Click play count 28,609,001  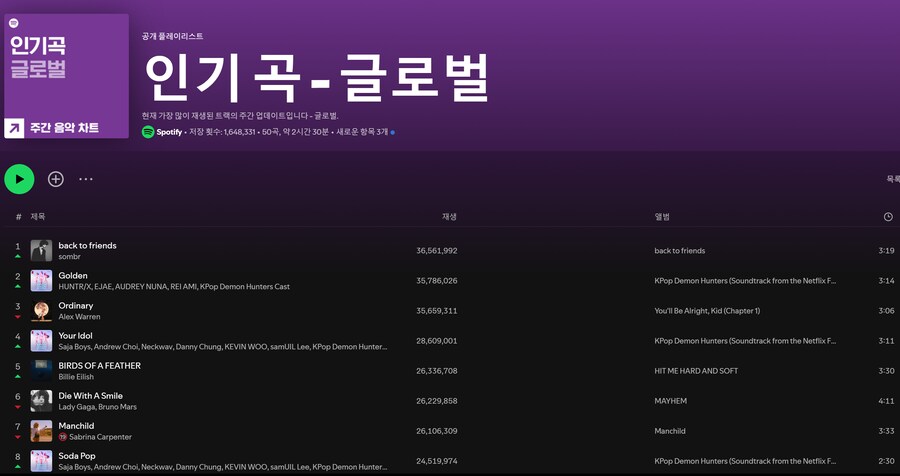(x=437, y=341)
